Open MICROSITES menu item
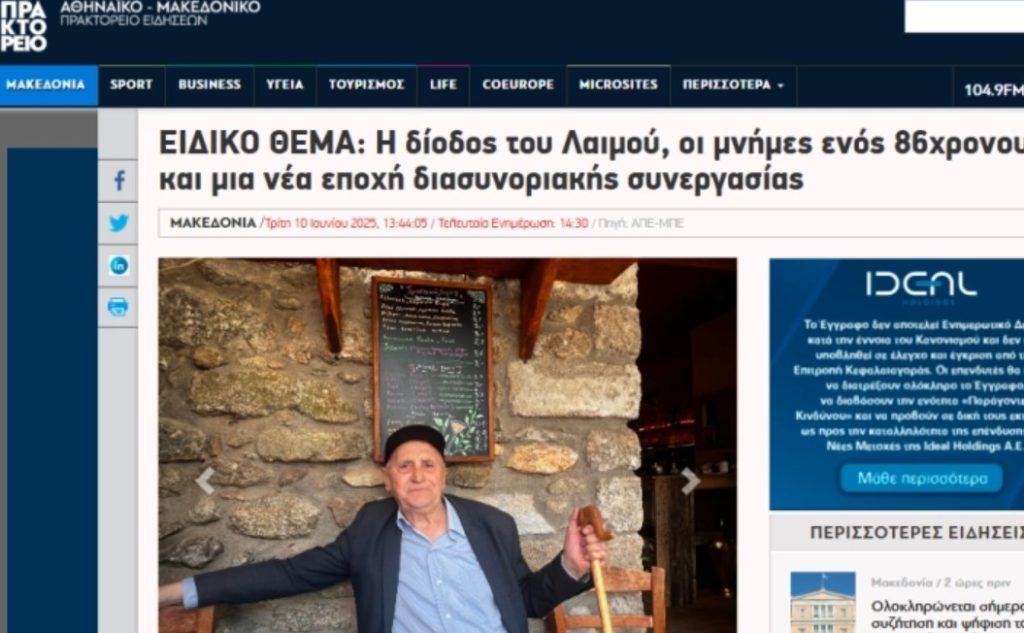 click(618, 85)
